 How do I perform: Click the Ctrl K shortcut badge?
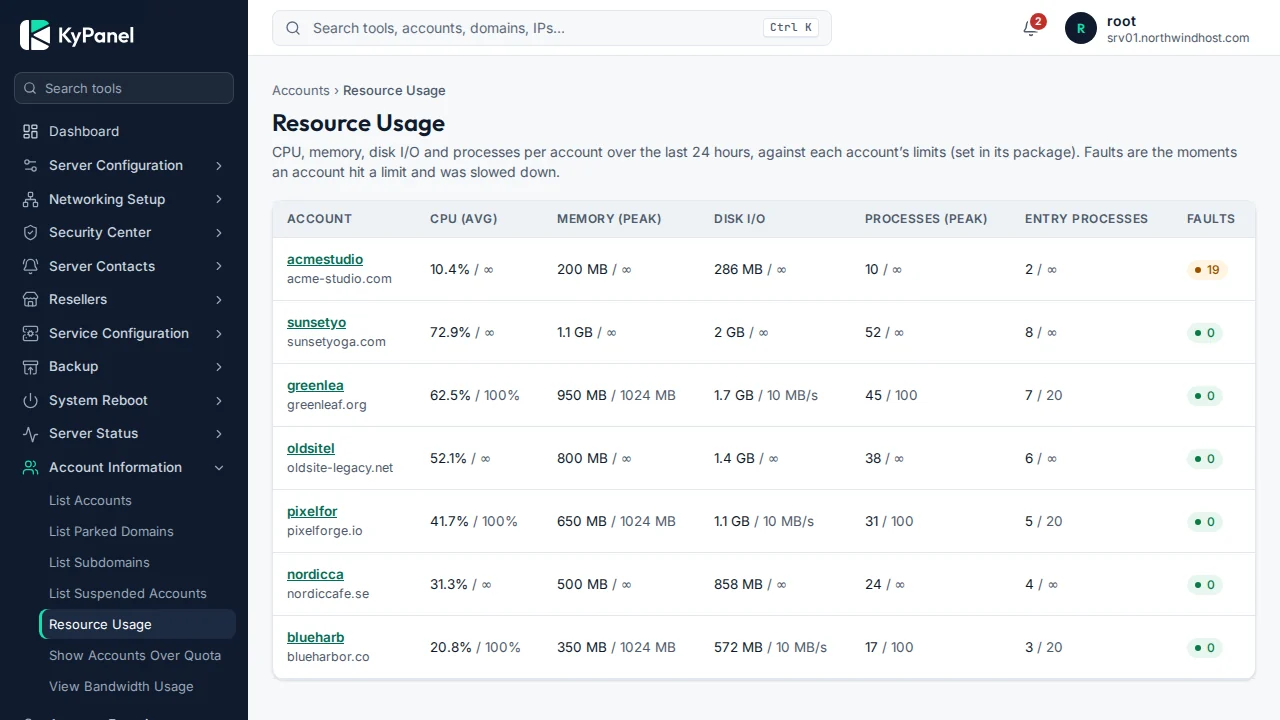tap(791, 28)
